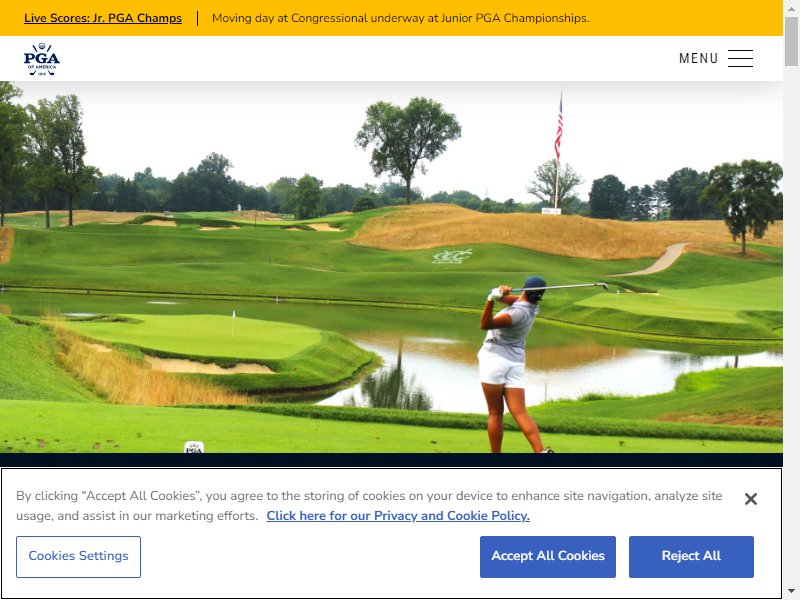This screenshot has width=800, height=600.
Task: Click the empty scrollbar track below thumb
Action: click(x=791, y=327)
